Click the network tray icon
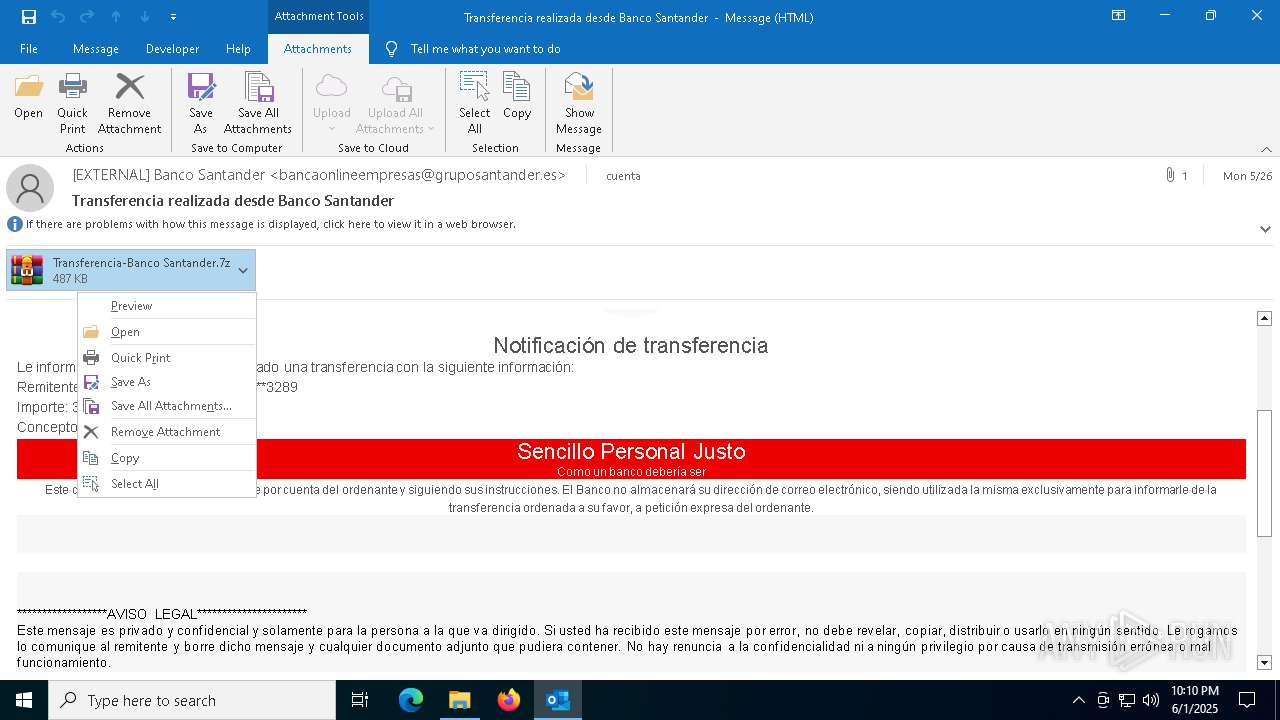 point(1127,700)
